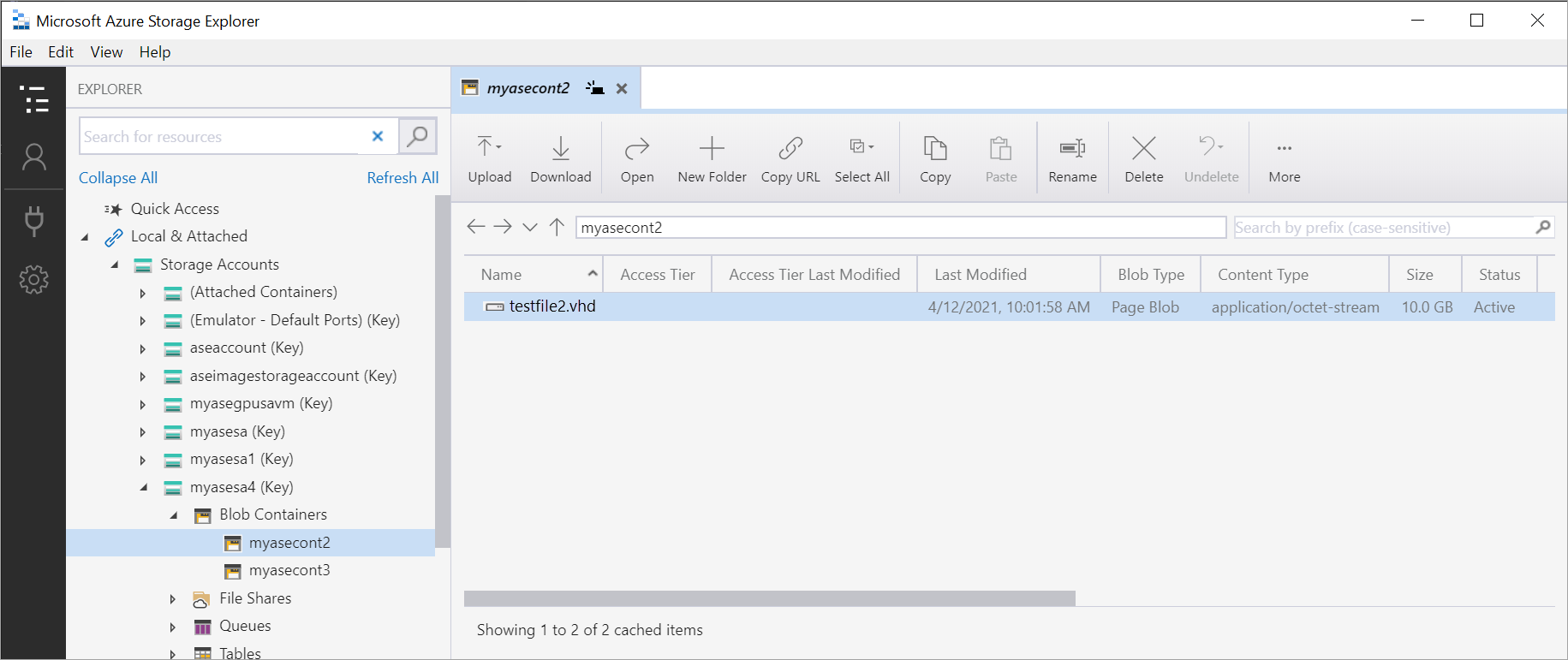Click the Refresh All link
The height and width of the screenshot is (660, 1568).
click(x=402, y=177)
